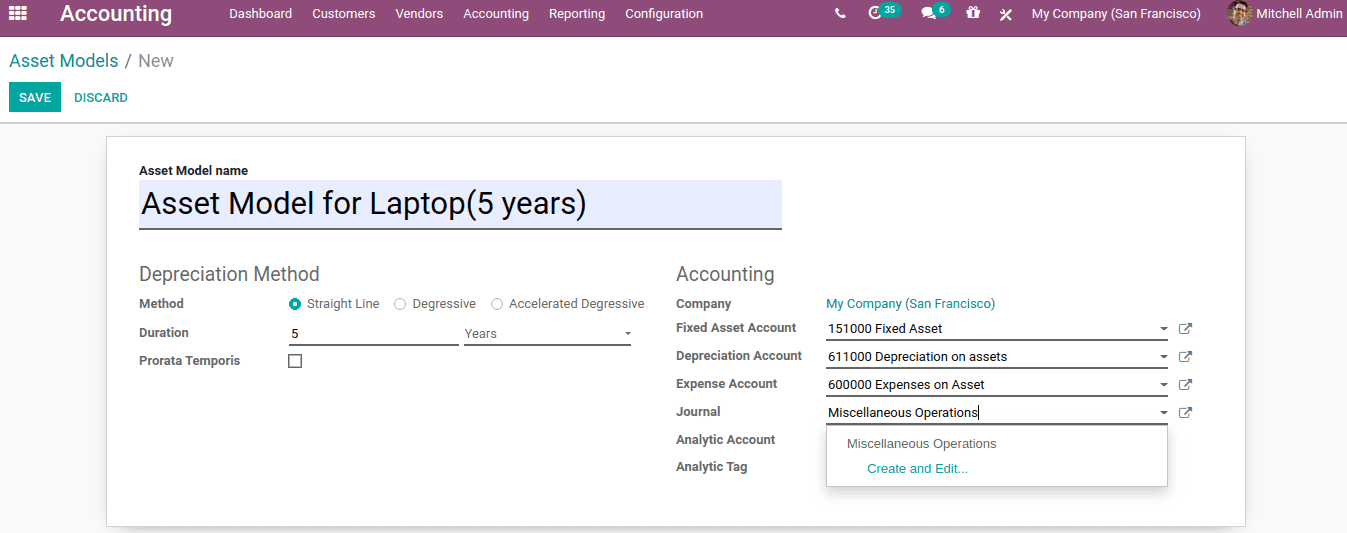
Task: Open the Reporting menu
Action: [577, 14]
